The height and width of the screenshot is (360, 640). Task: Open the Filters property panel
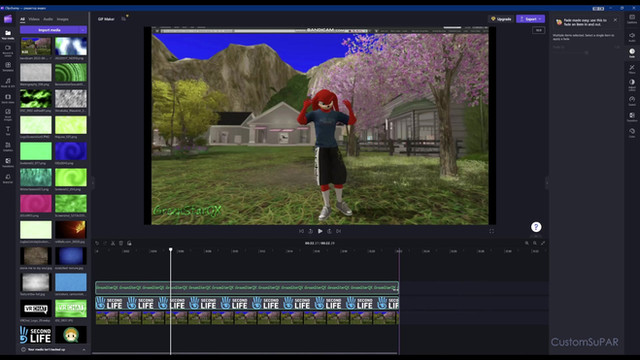tap(632, 69)
